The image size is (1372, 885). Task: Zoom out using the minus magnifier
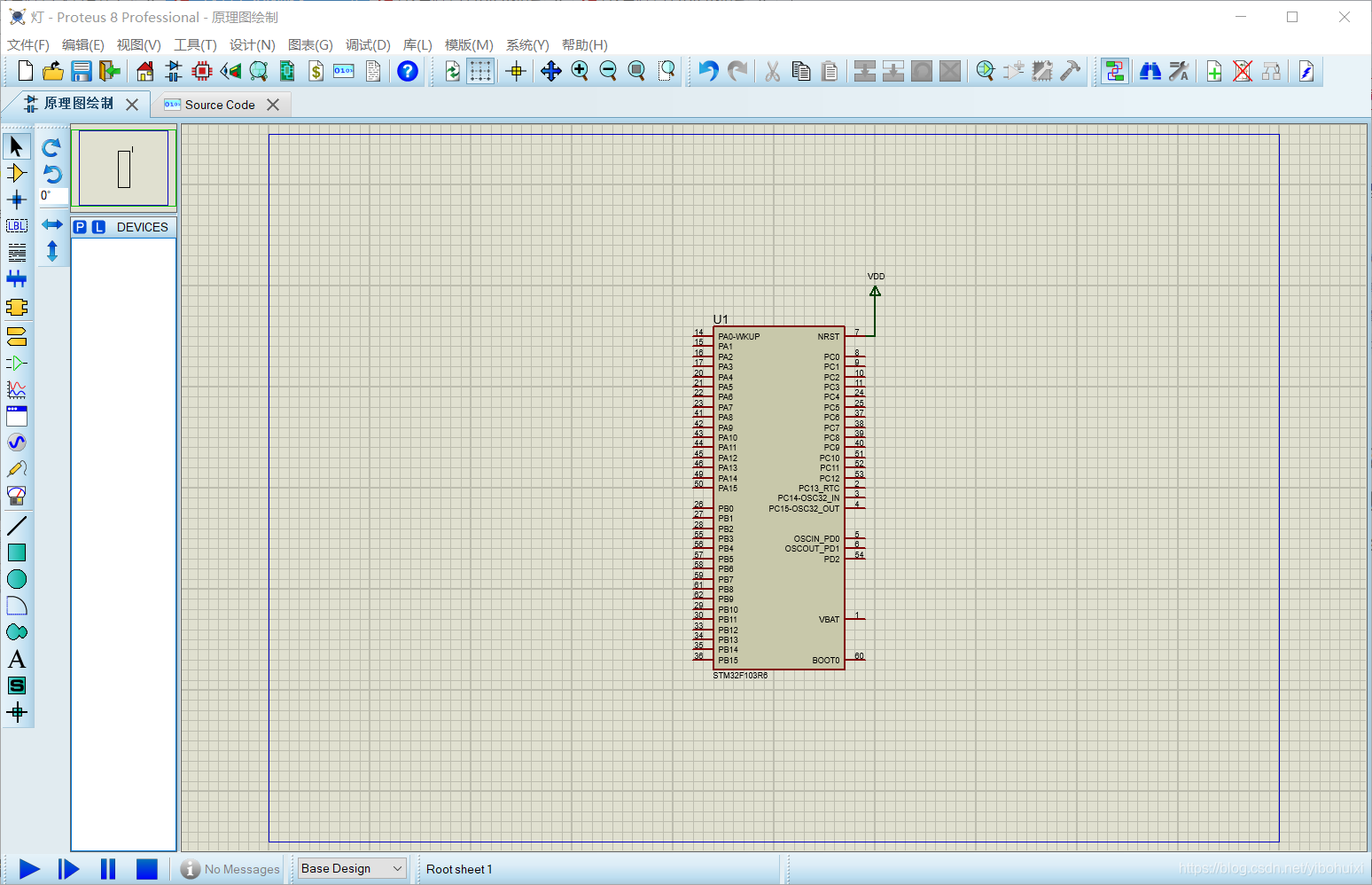pos(608,71)
